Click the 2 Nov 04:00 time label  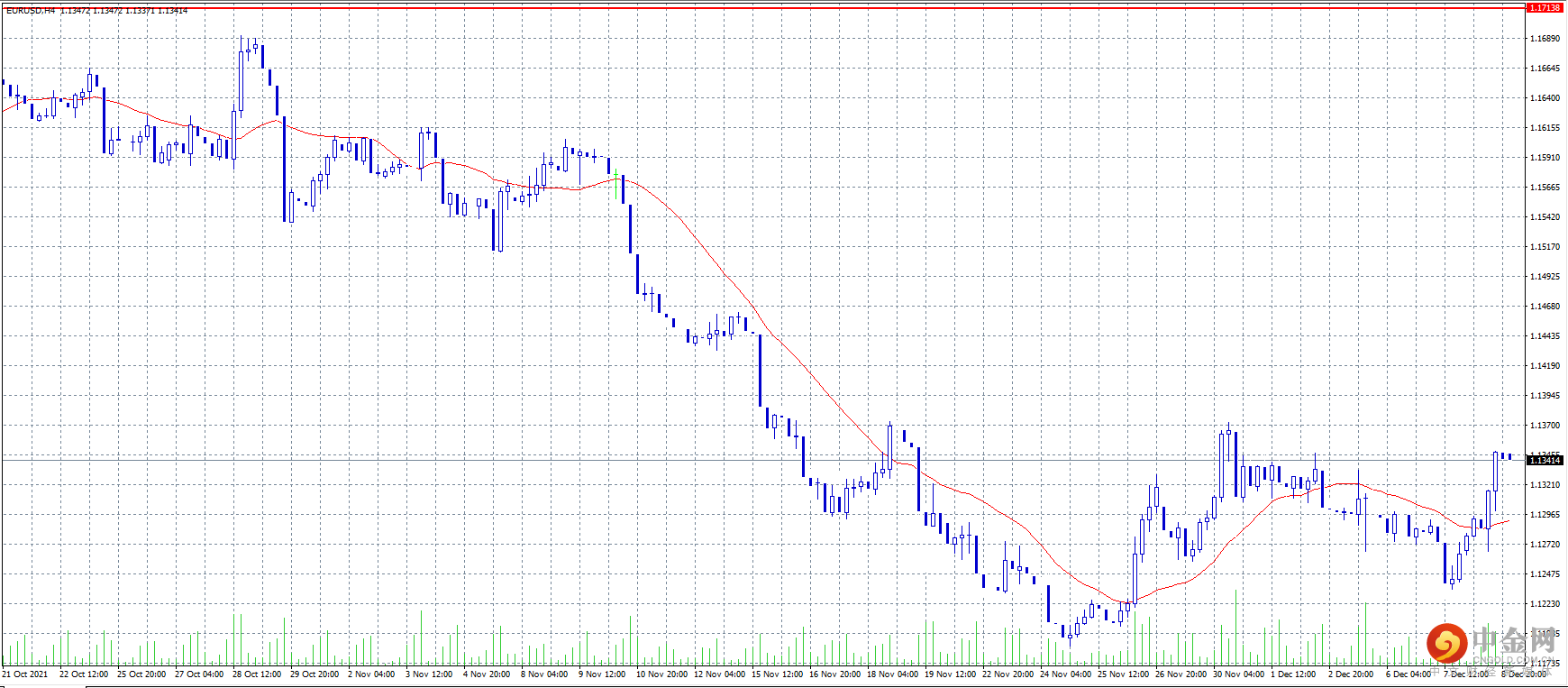371,674
